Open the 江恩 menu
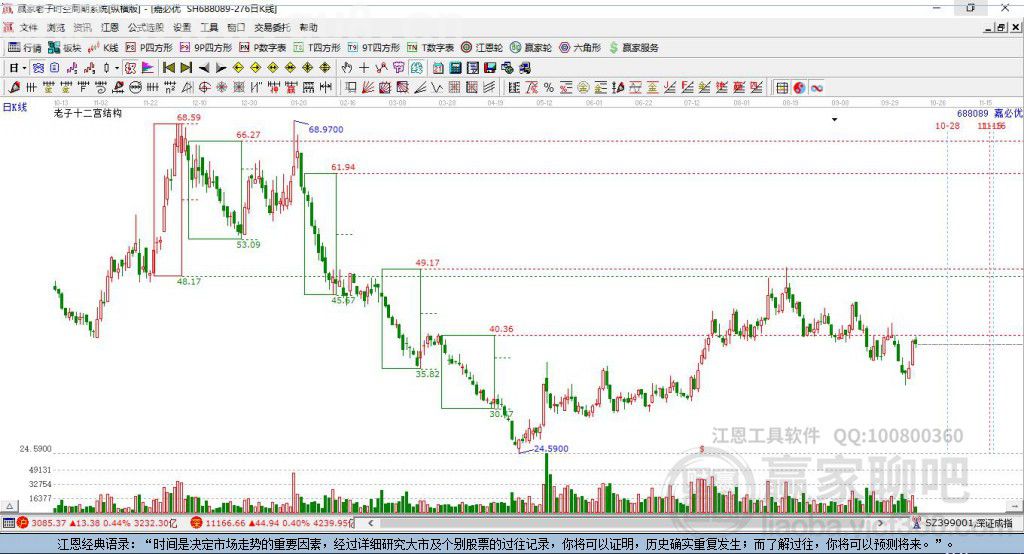This screenshot has width=1024, height=554. 110,27
